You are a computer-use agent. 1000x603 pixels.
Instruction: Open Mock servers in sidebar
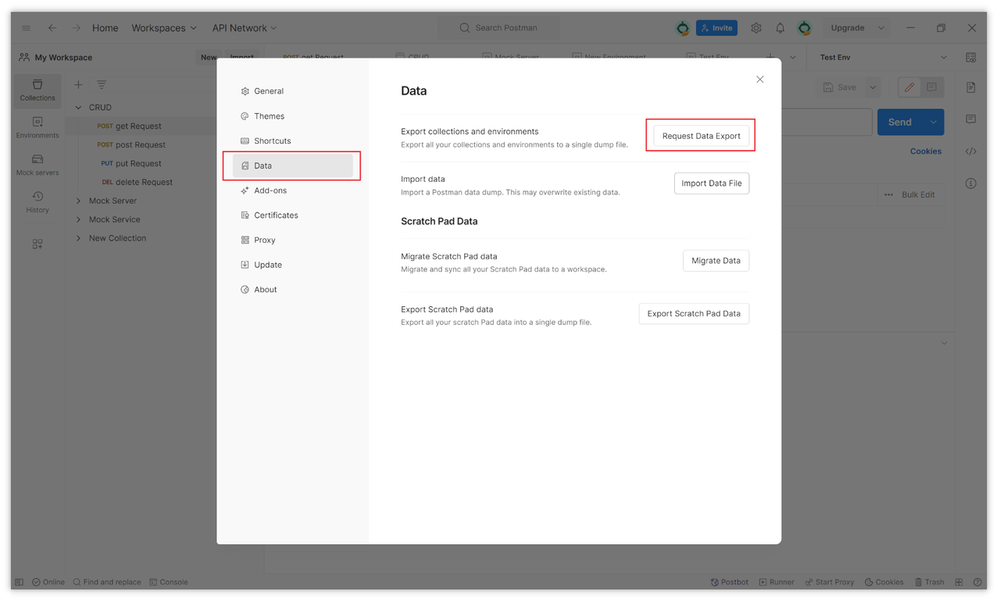[x=37, y=164]
